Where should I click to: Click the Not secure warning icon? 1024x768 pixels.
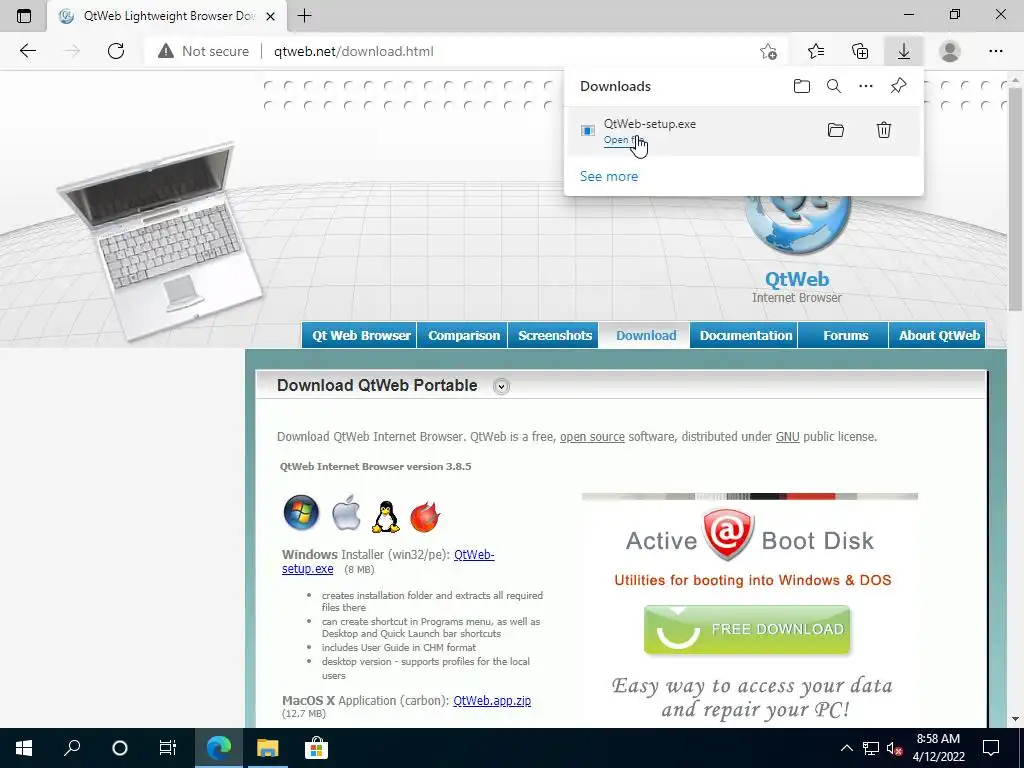point(166,51)
